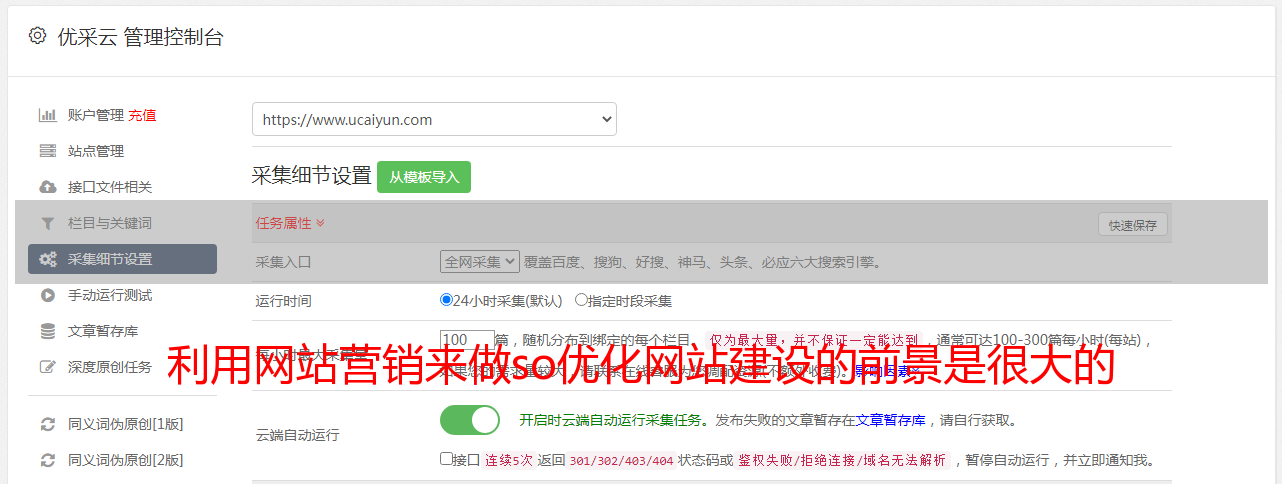This screenshot has width=1282, height=484.
Task: Click the hourly max collection number field
Action: 467,340
